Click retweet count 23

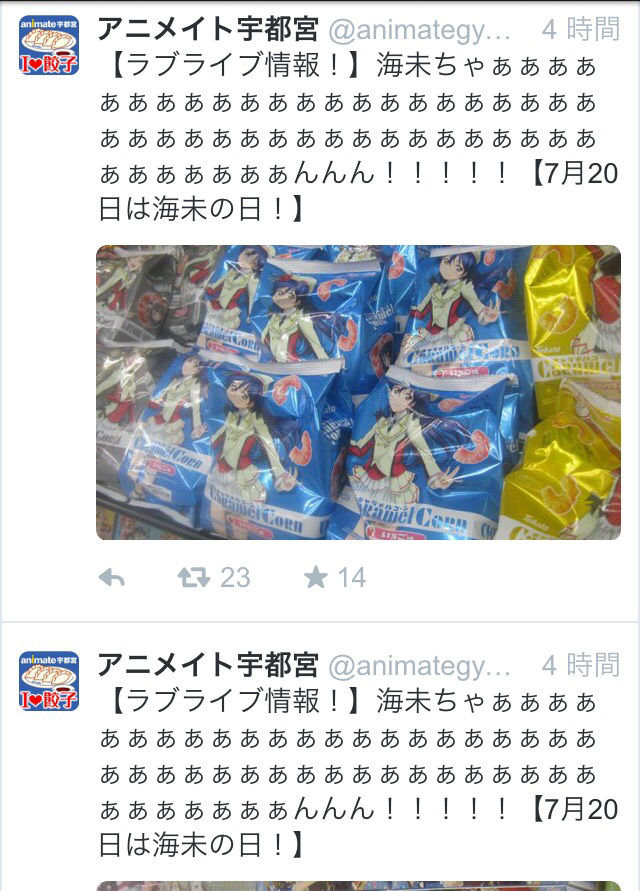coord(235,578)
